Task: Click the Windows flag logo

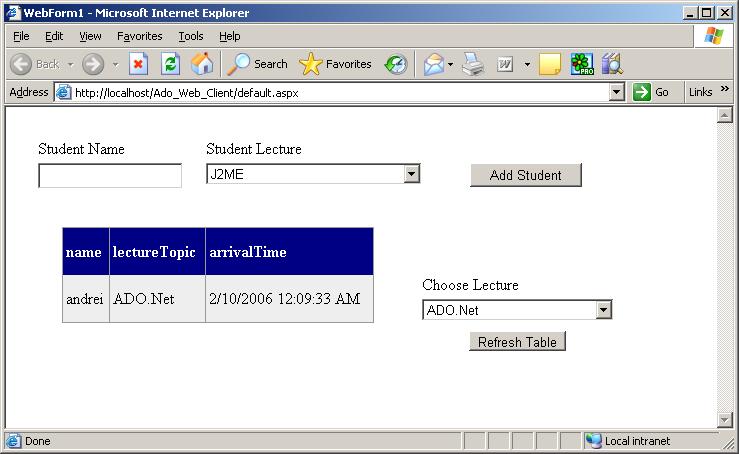Action: pyautogui.click(x=714, y=36)
